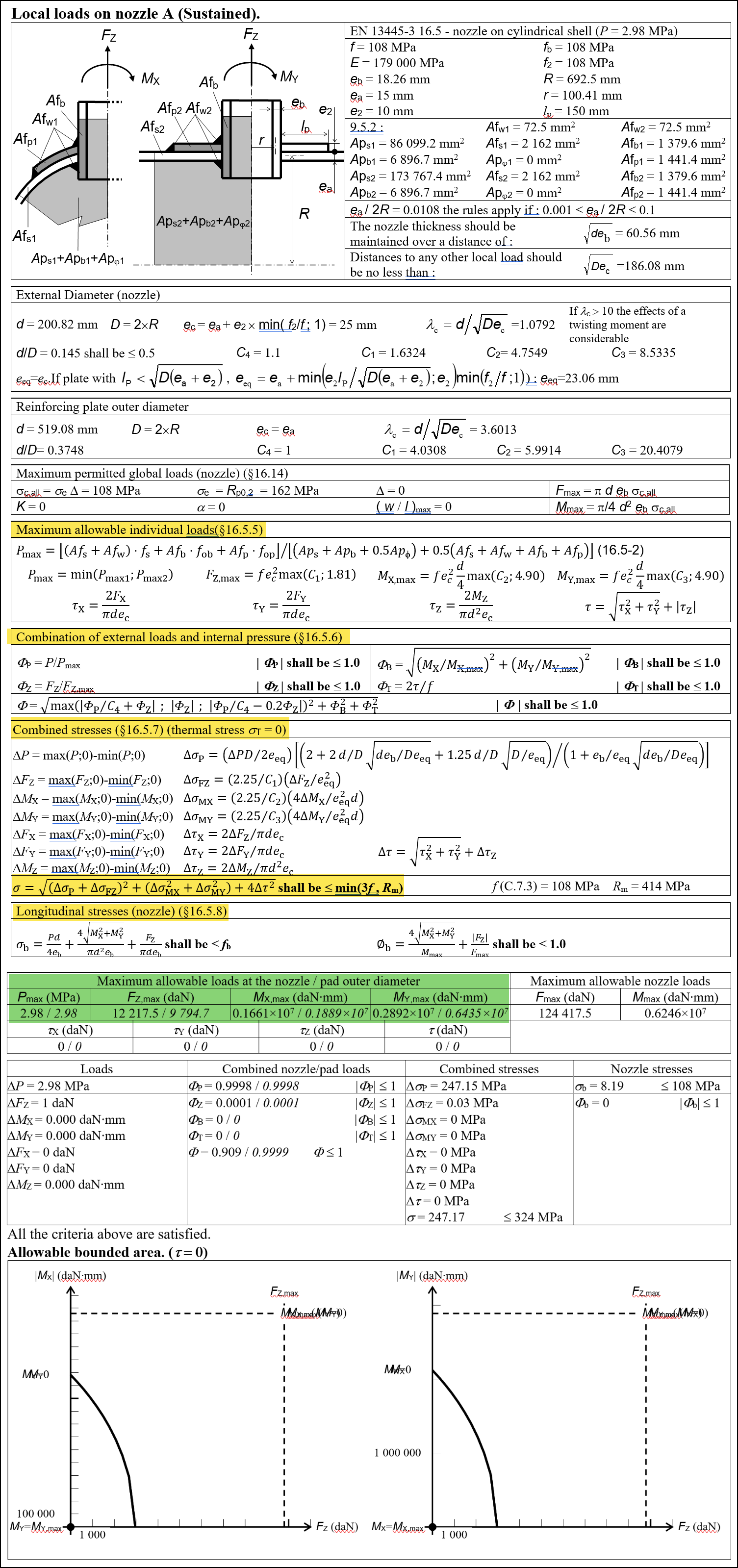Click the 'C3 = 8.5335' coefficient
Viewport: 738px width, 1568px height.
(643, 353)
